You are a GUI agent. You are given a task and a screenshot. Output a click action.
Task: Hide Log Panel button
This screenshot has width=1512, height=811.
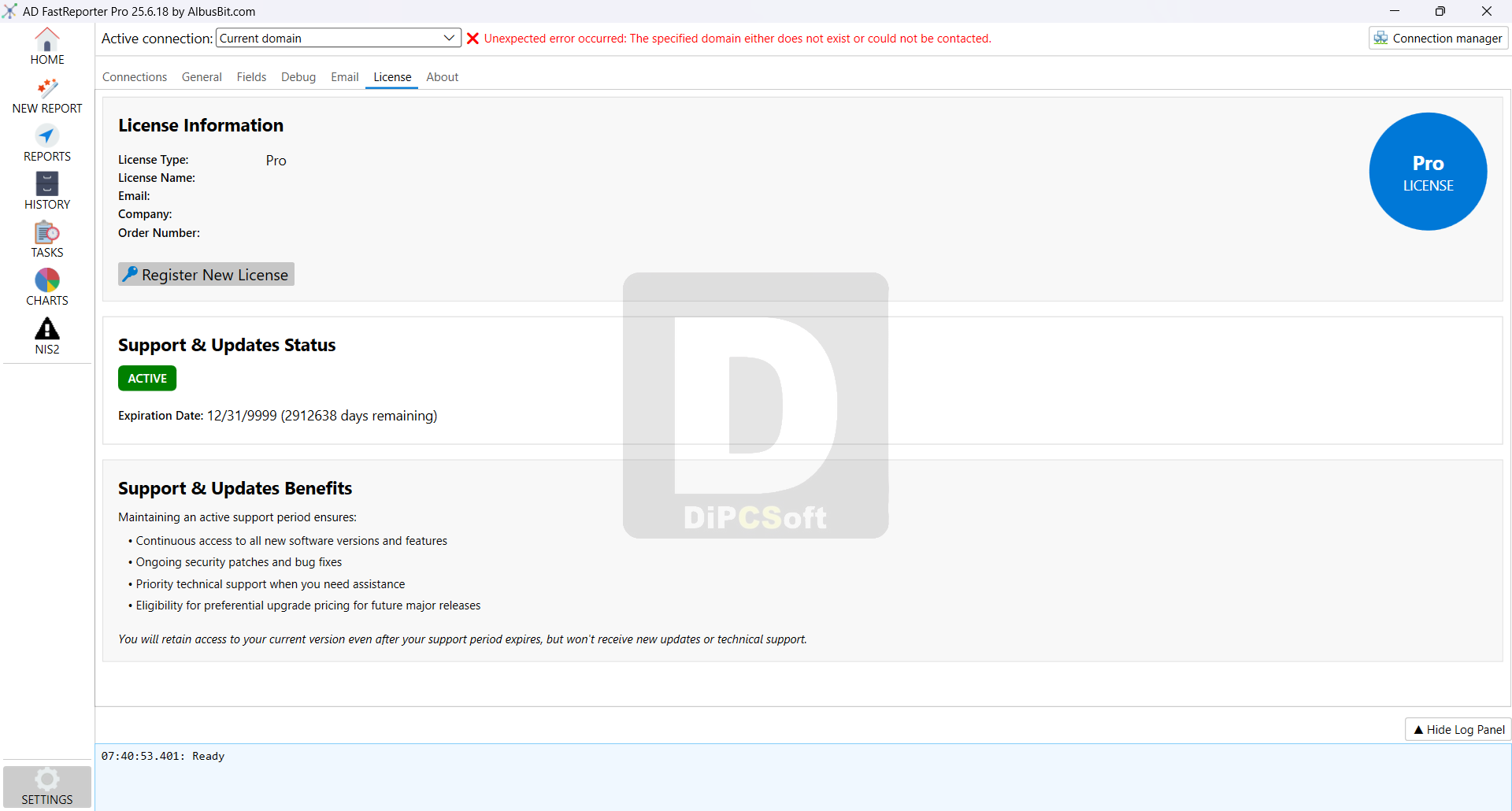(x=1458, y=729)
